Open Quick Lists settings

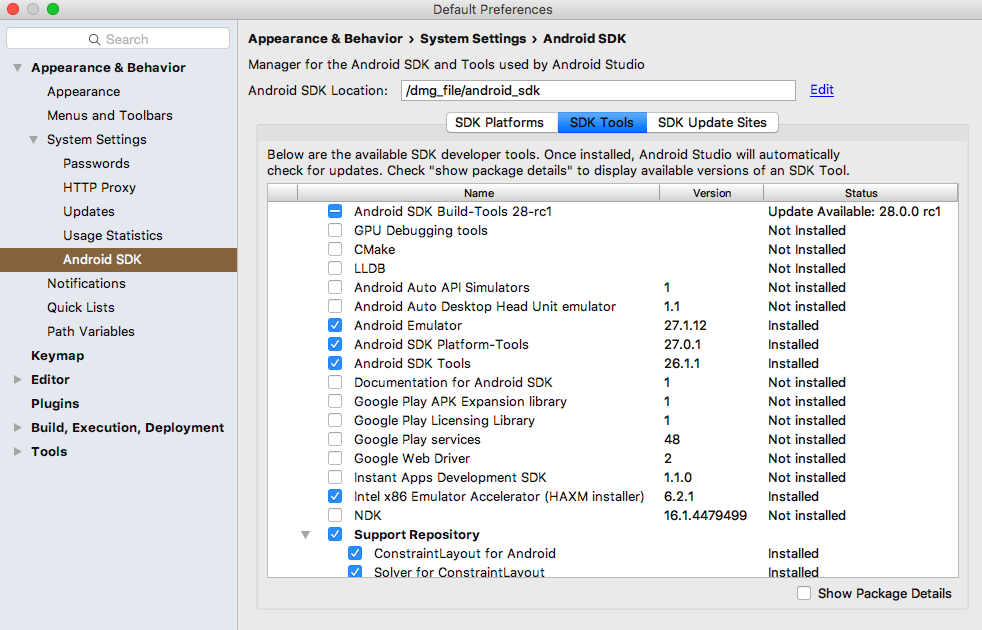pyautogui.click(x=81, y=307)
